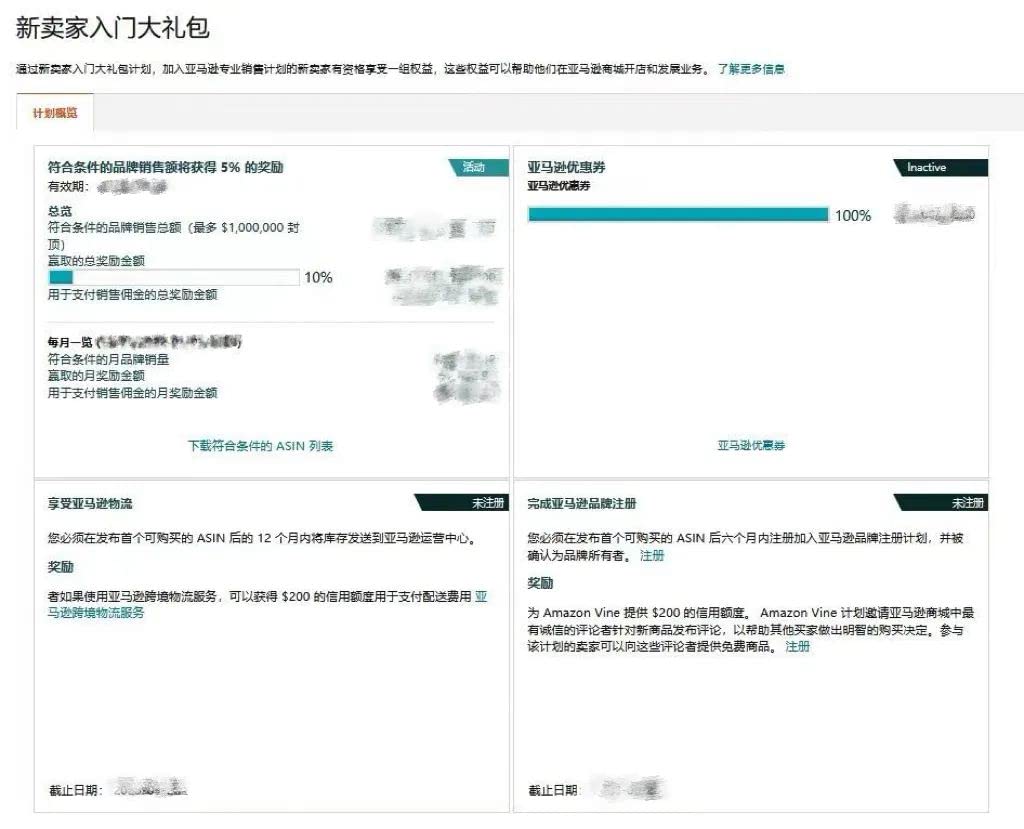This screenshot has width=1024, height=829.
Task: Click the 10% reward progress bar
Action: tap(173, 277)
